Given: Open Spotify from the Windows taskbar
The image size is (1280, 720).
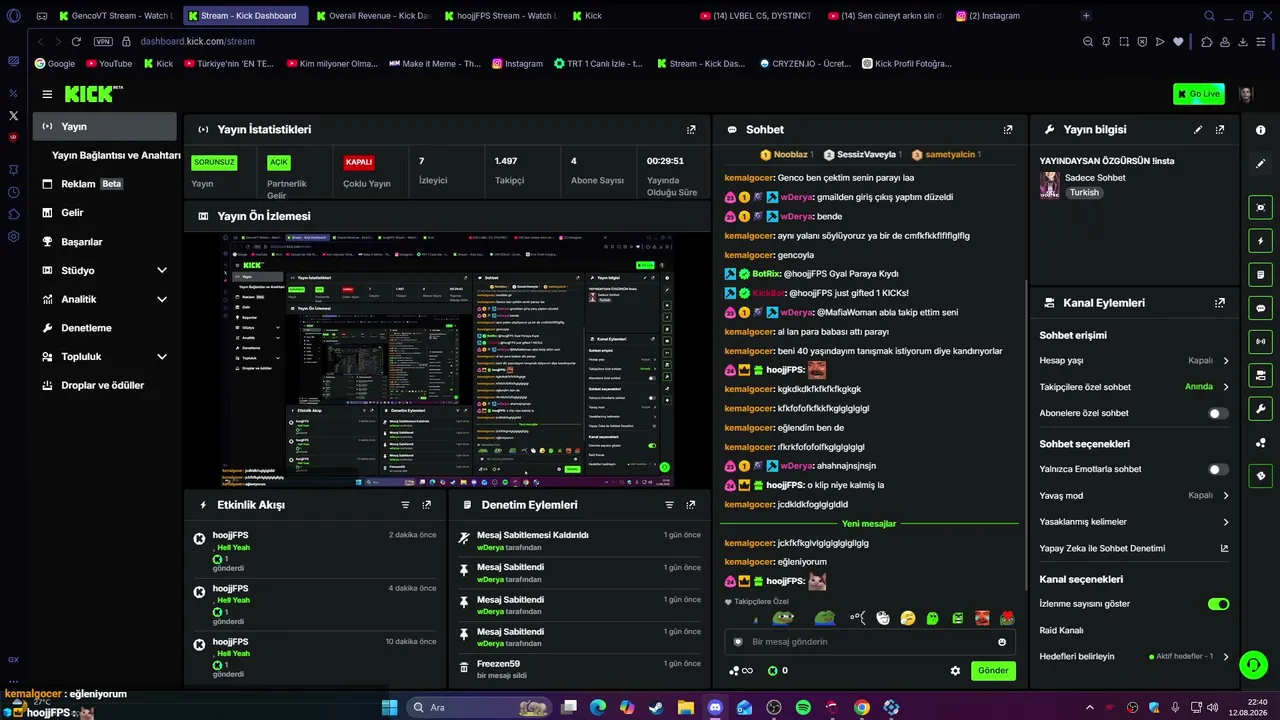Looking at the screenshot, I should [x=803, y=707].
